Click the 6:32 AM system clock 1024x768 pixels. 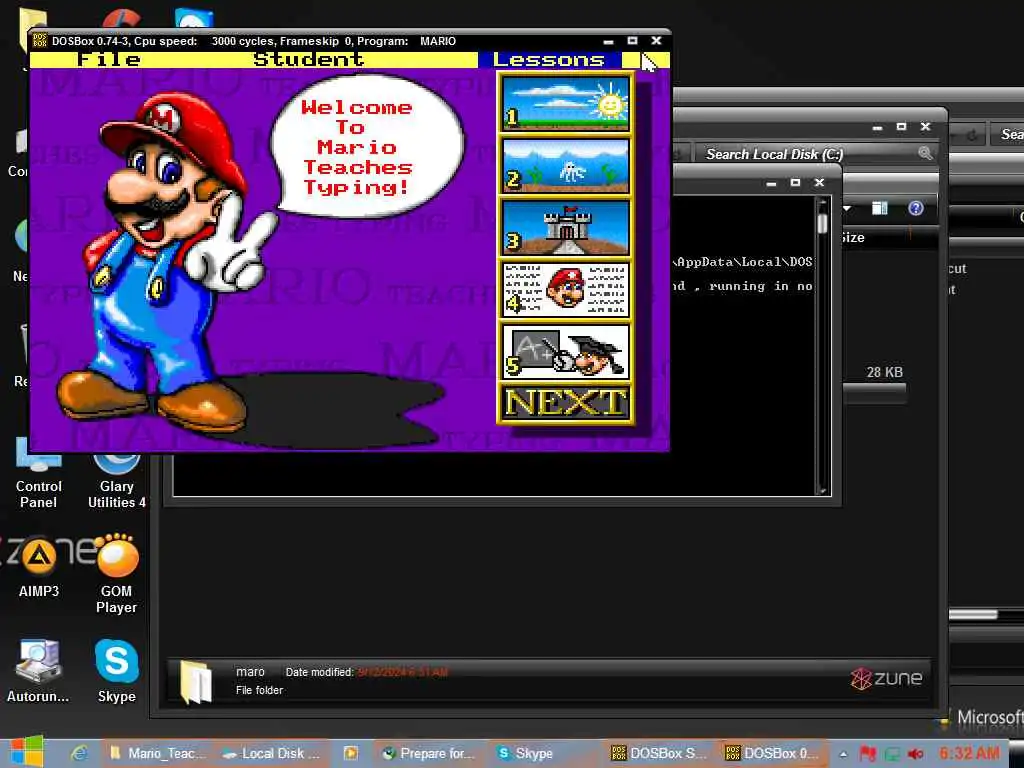969,753
